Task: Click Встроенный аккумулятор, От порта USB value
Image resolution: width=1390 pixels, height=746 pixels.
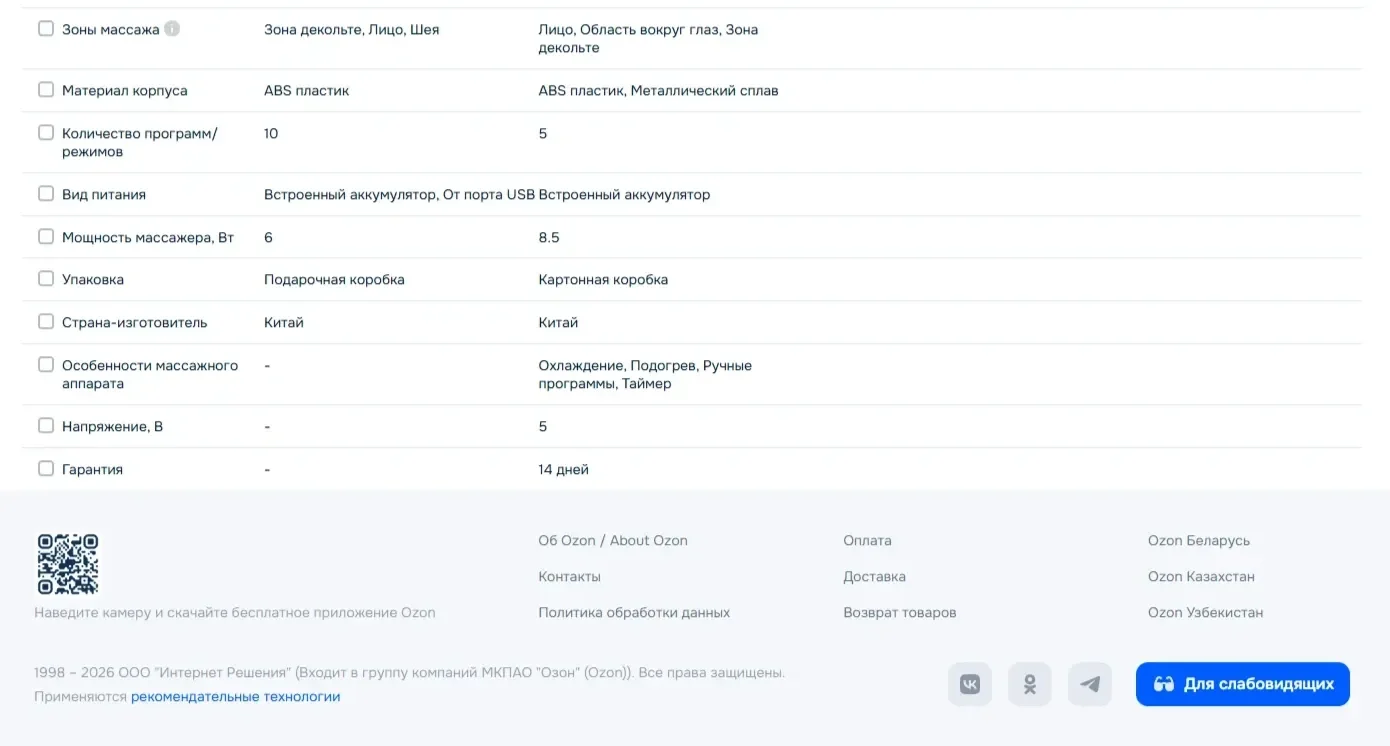Action: 400,194
